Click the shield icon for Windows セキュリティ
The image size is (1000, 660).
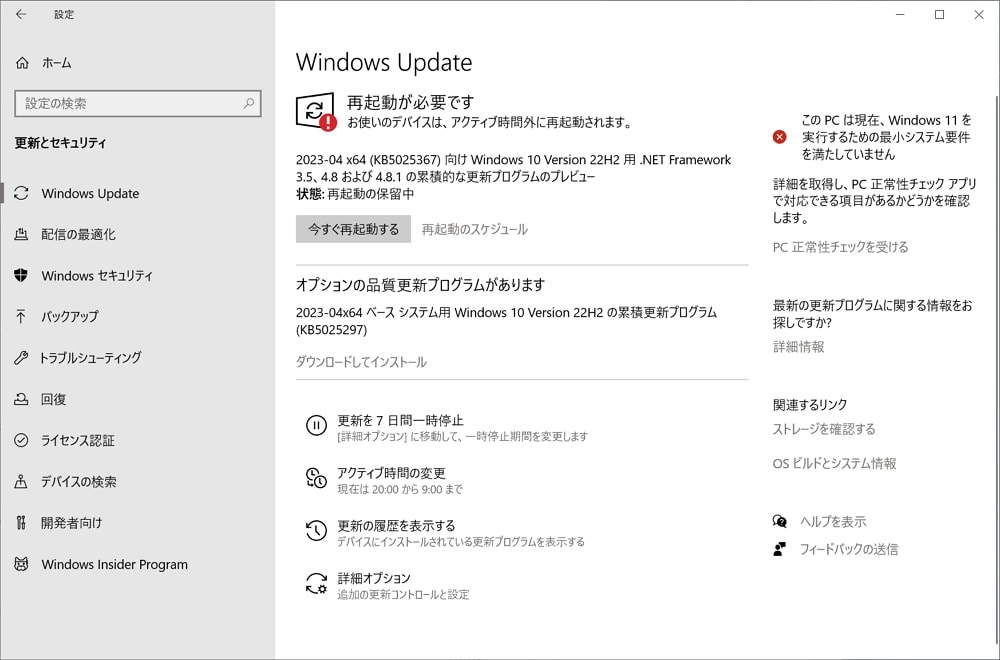click(21, 275)
